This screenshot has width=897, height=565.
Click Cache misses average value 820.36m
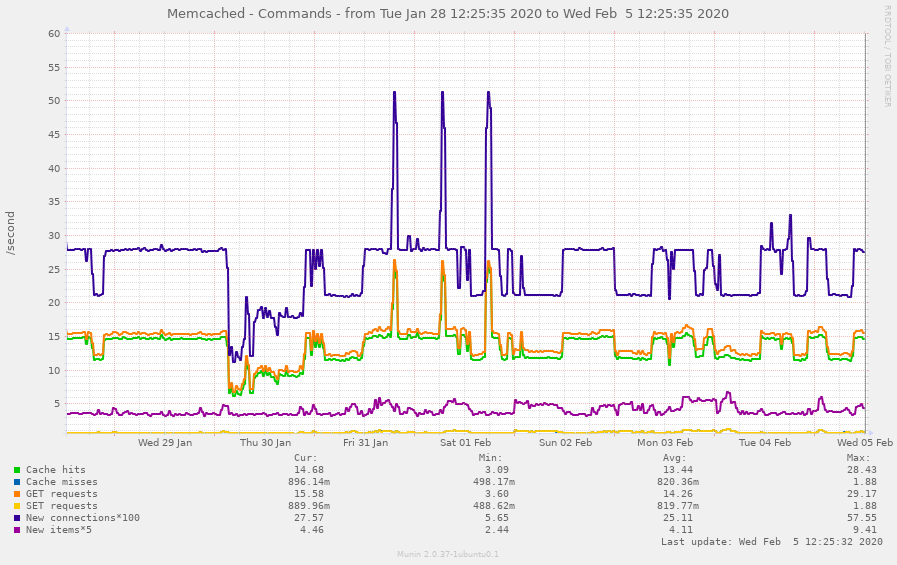(x=678, y=482)
